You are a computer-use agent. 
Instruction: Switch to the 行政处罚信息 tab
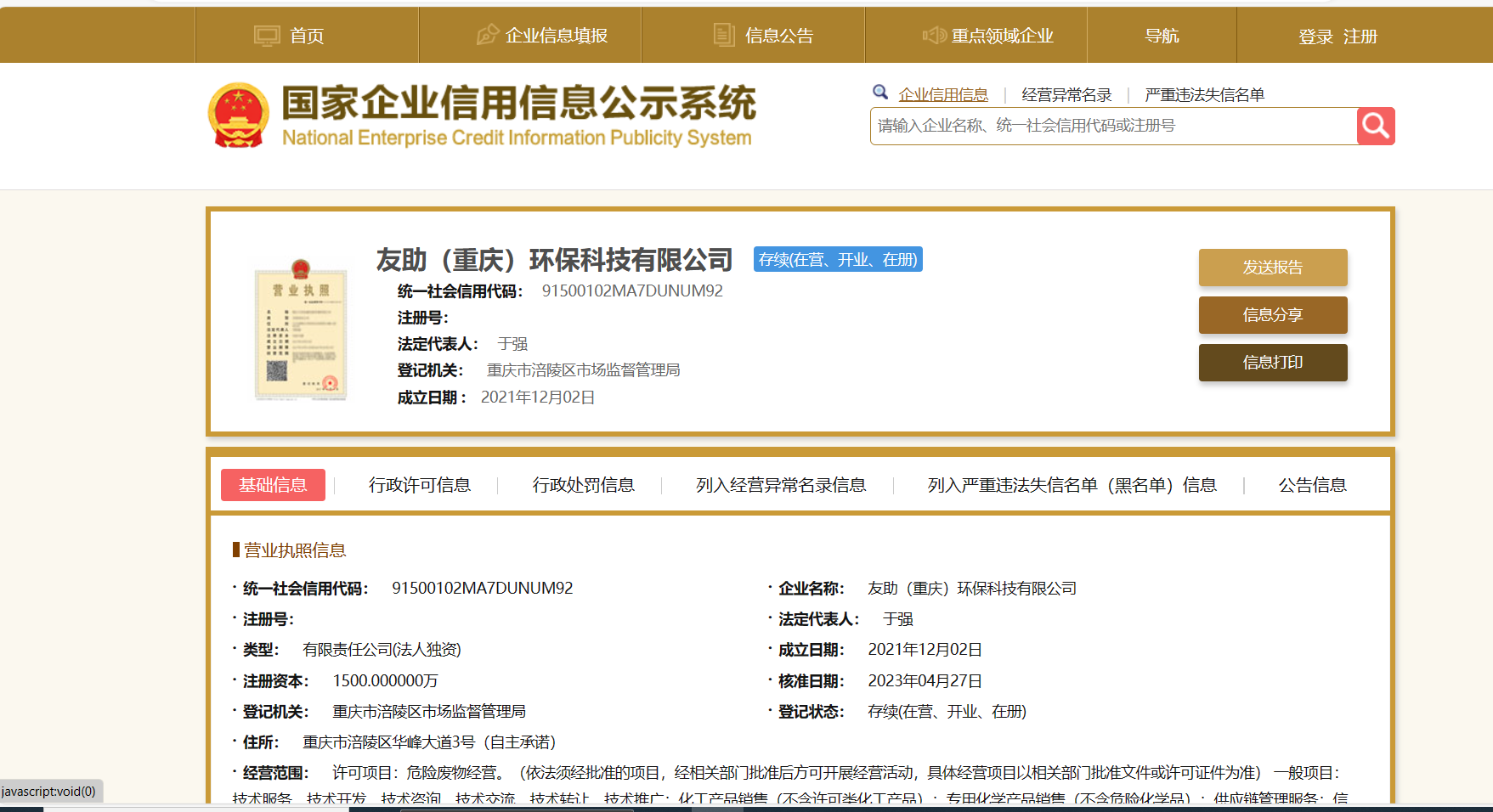[584, 485]
